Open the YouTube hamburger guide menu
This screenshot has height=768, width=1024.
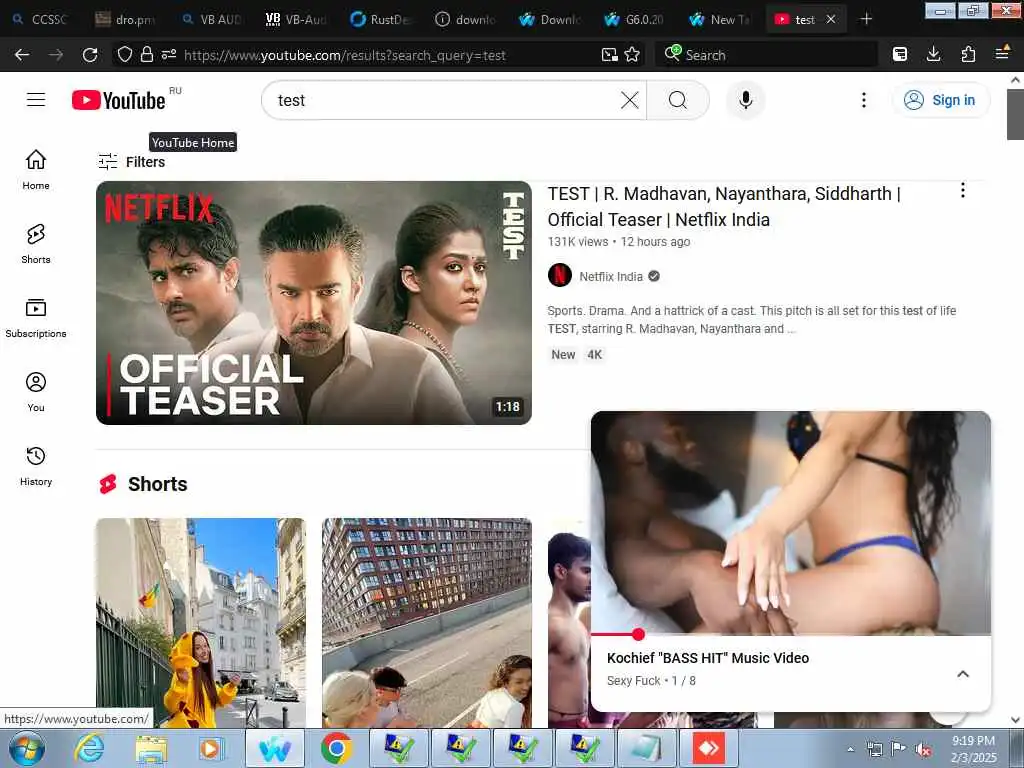[36, 100]
